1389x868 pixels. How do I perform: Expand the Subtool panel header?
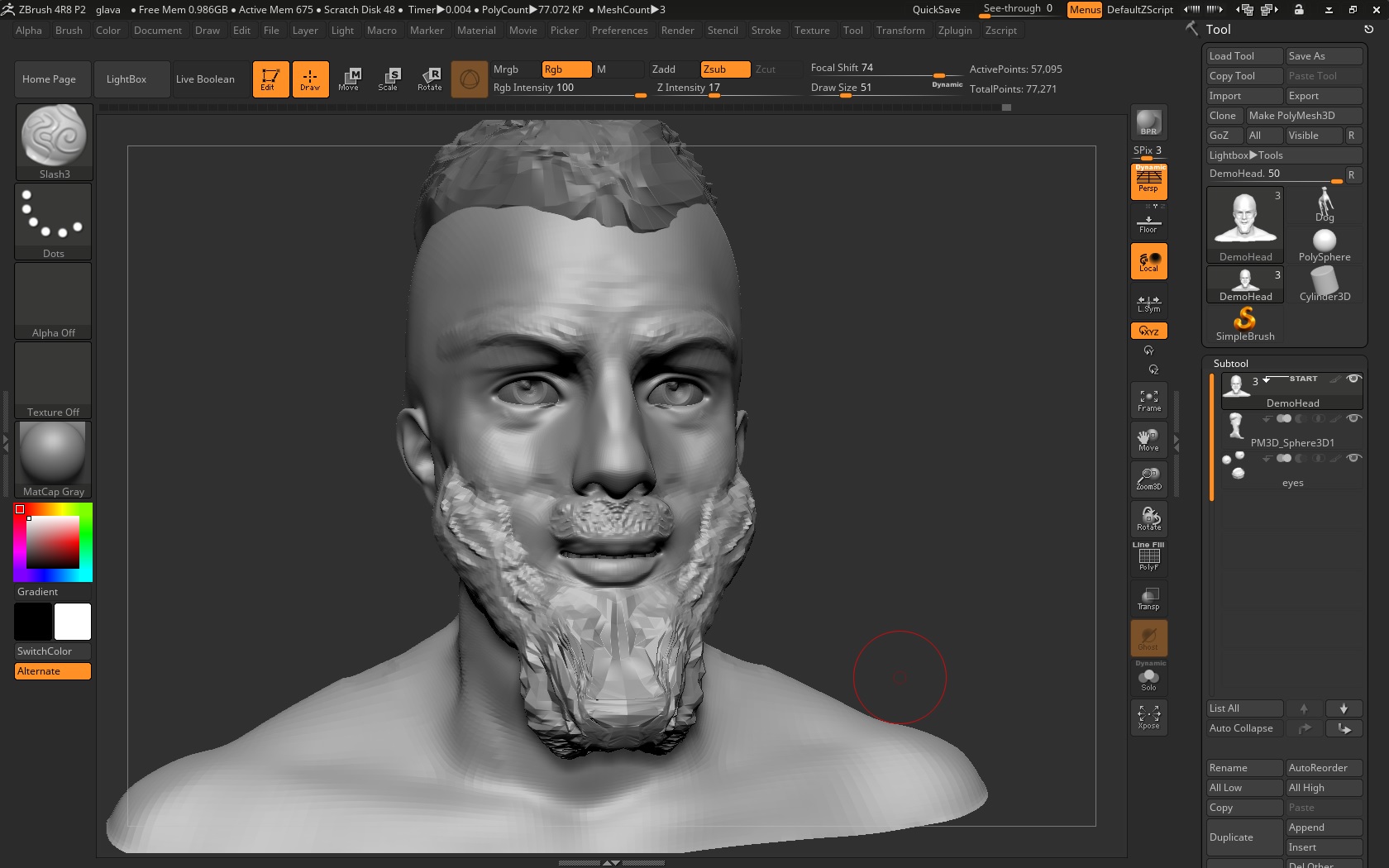(1230, 364)
